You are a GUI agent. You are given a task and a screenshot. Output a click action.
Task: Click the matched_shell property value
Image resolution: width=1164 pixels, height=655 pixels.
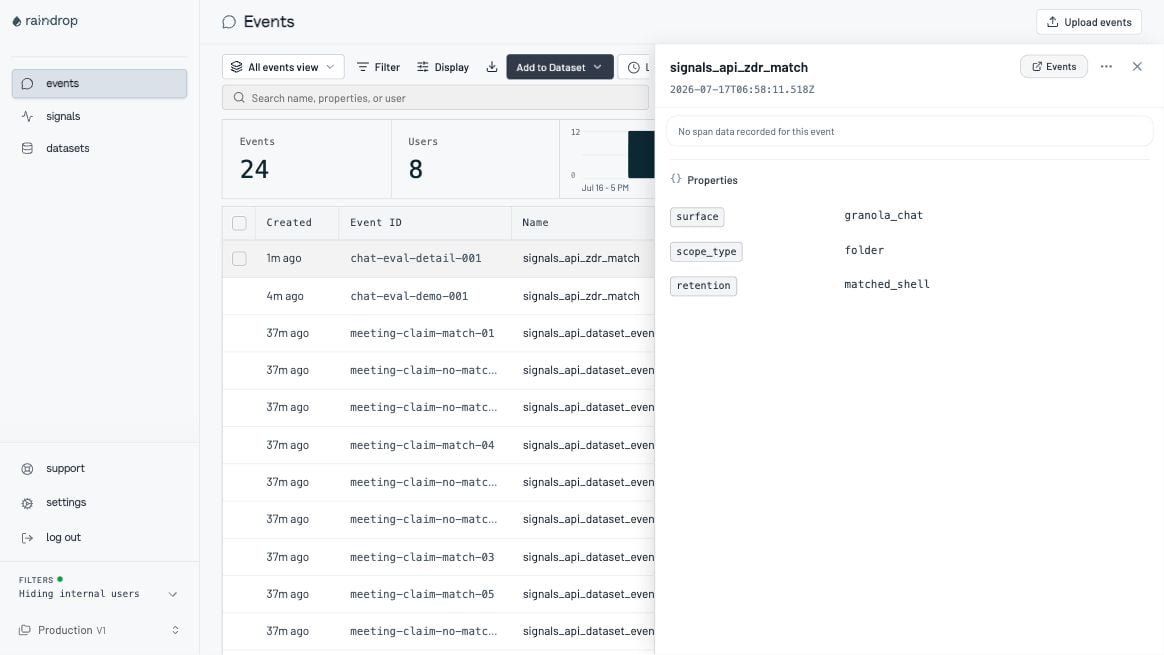click(x=886, y=284)
